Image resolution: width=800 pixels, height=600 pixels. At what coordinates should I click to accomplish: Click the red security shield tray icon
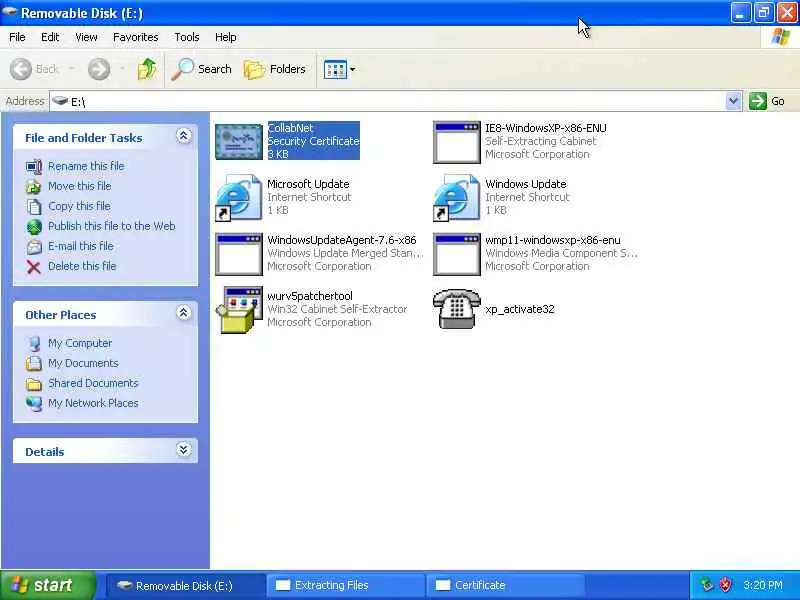point(725,585)
